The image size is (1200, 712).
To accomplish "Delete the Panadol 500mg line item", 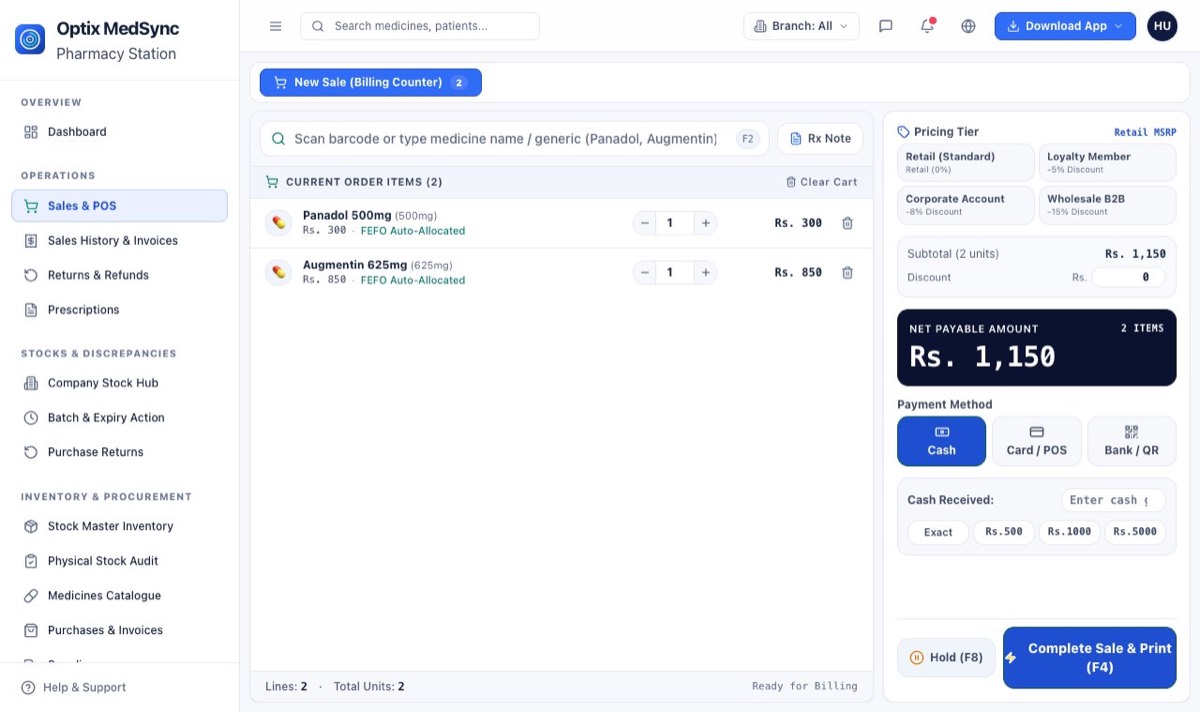I will pos(847,223).
